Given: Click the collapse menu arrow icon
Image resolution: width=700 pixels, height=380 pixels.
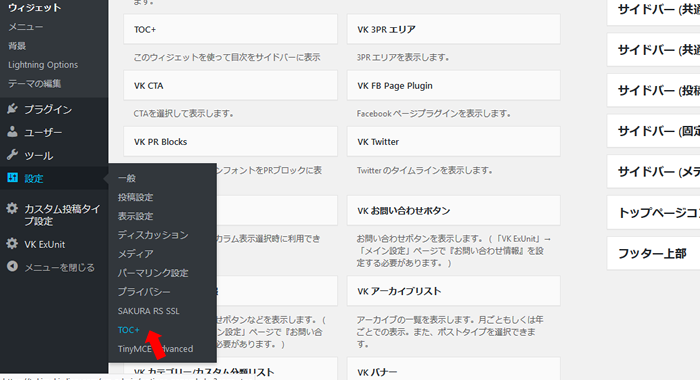Looking at the screenshot, I should tap(12, 267).
